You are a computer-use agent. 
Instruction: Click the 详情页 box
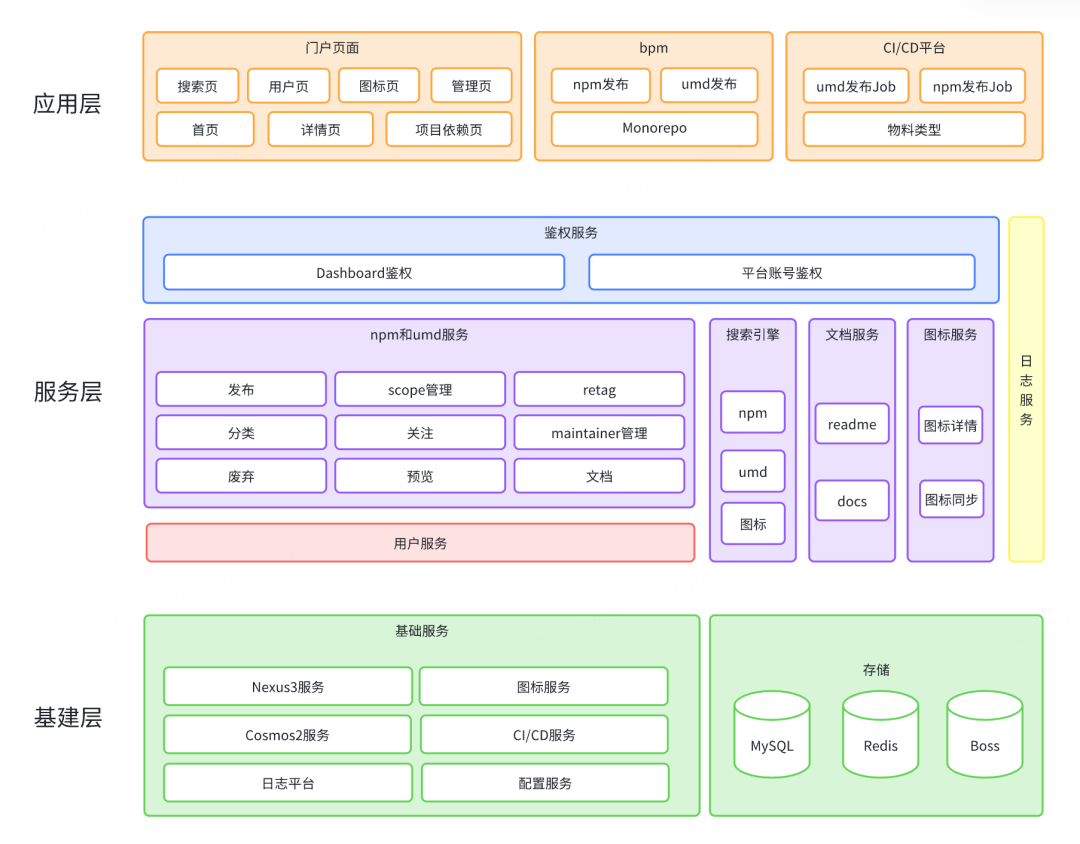point(320,129)
